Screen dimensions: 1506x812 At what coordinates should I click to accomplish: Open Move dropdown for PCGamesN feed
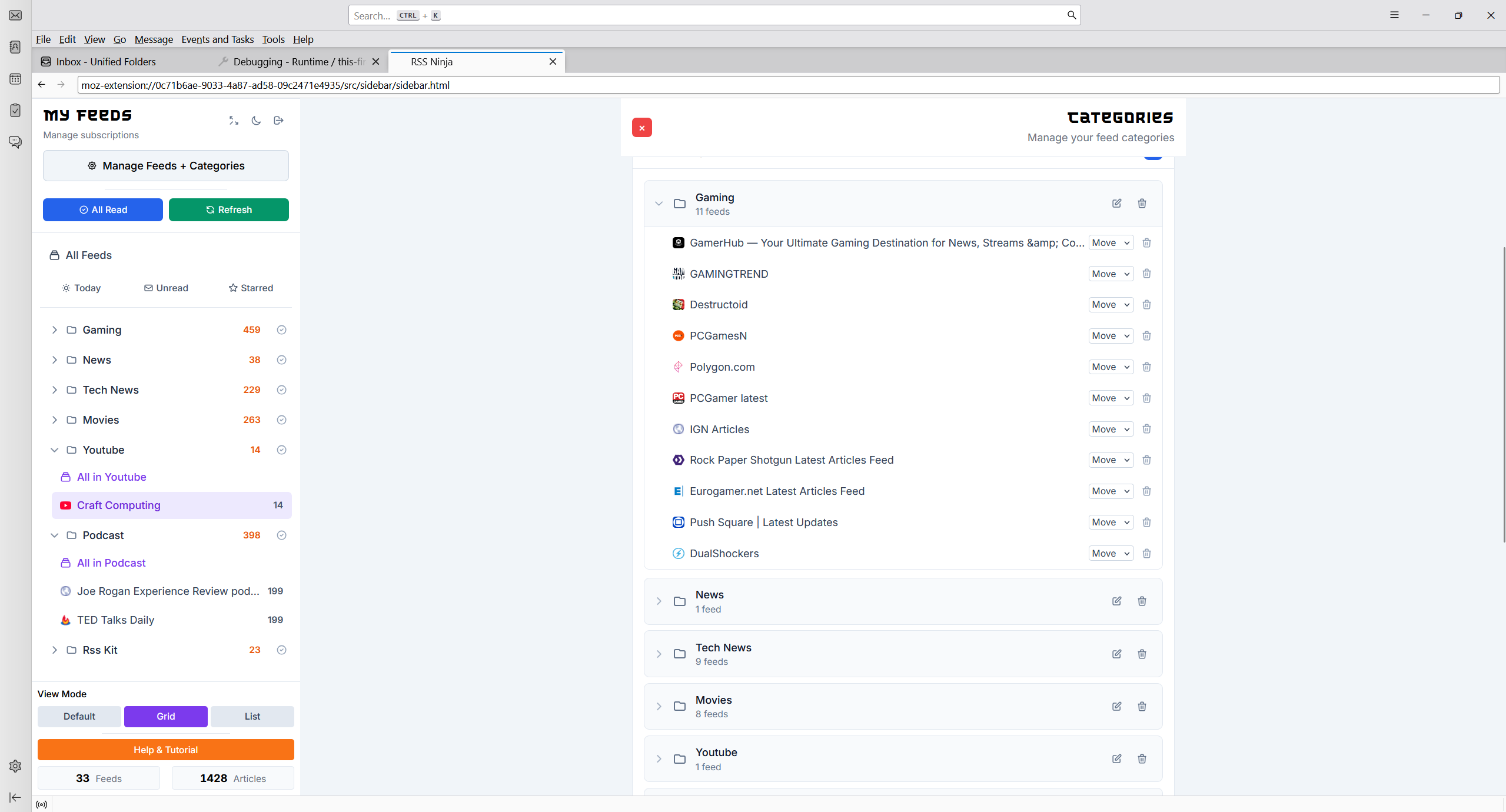point(1110,336)
